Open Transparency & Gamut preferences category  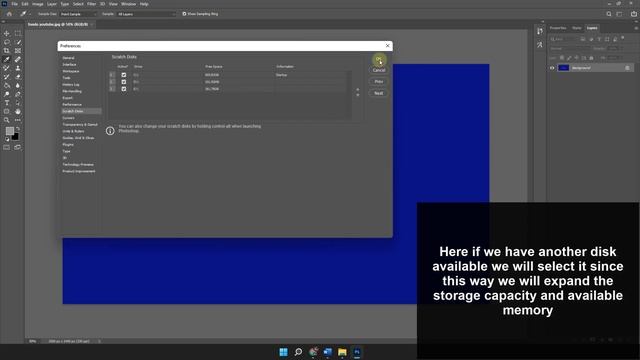(80, 124)
